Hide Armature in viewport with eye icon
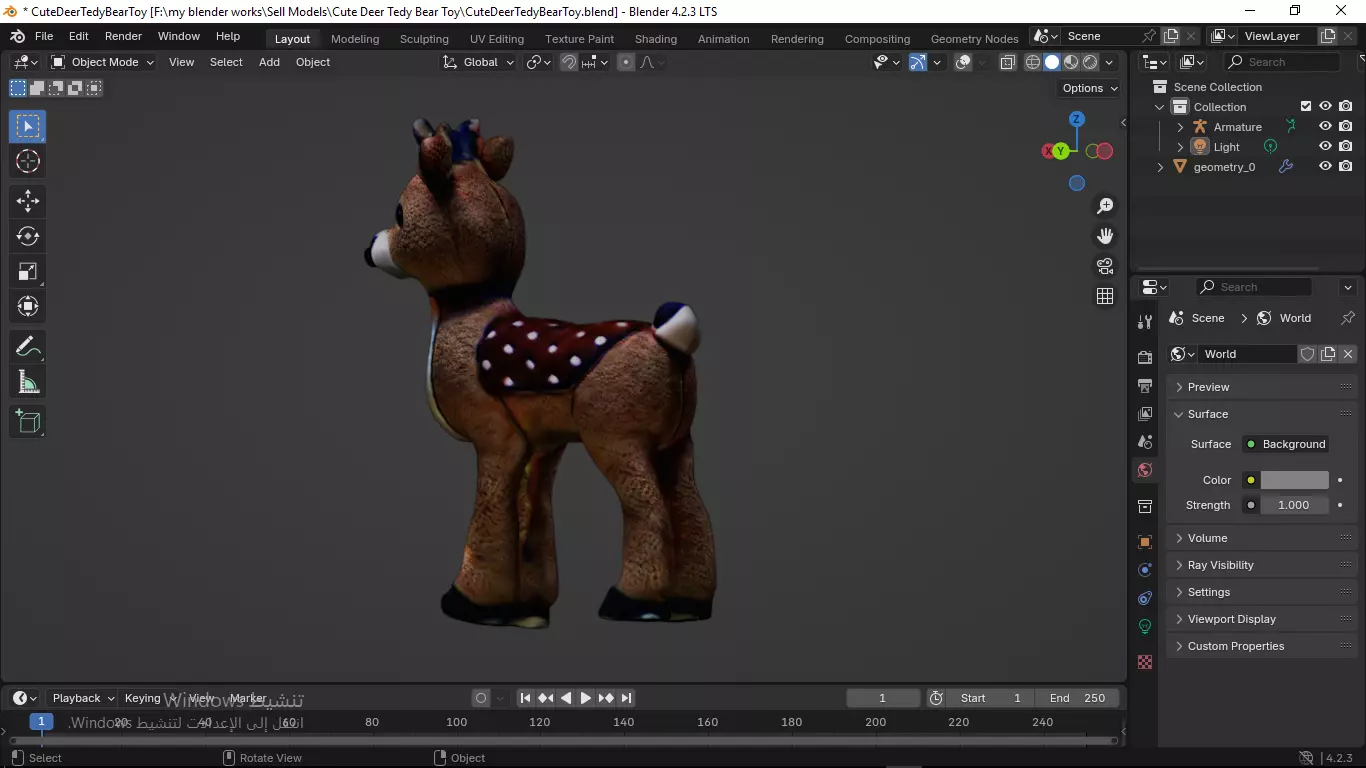Image resolution: width=1366 pixels, height=768 pixels. [1325, 126]
